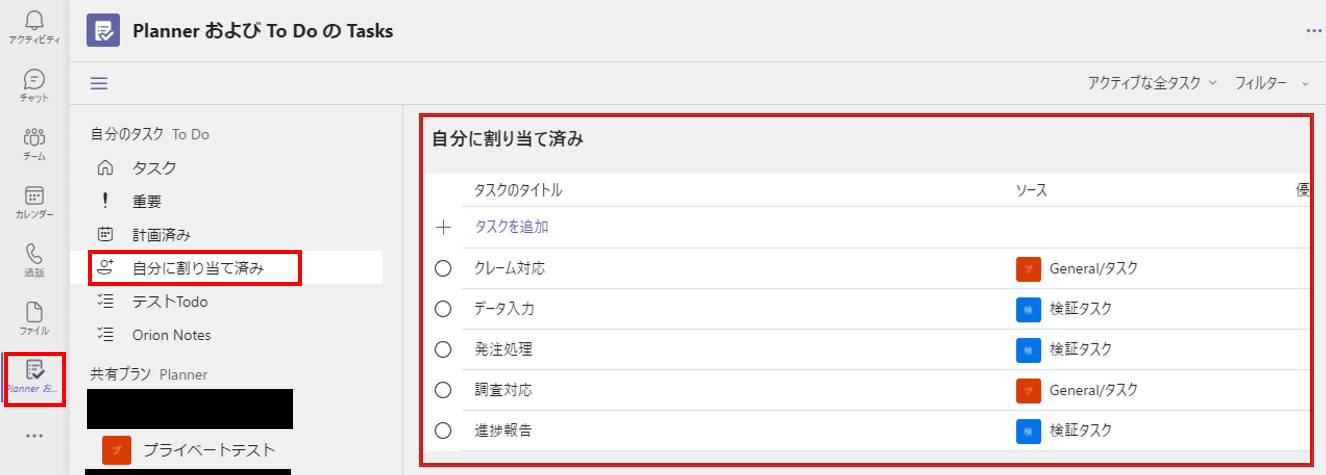Mark クレーム対応 task as complete

[x=444, y=268]
